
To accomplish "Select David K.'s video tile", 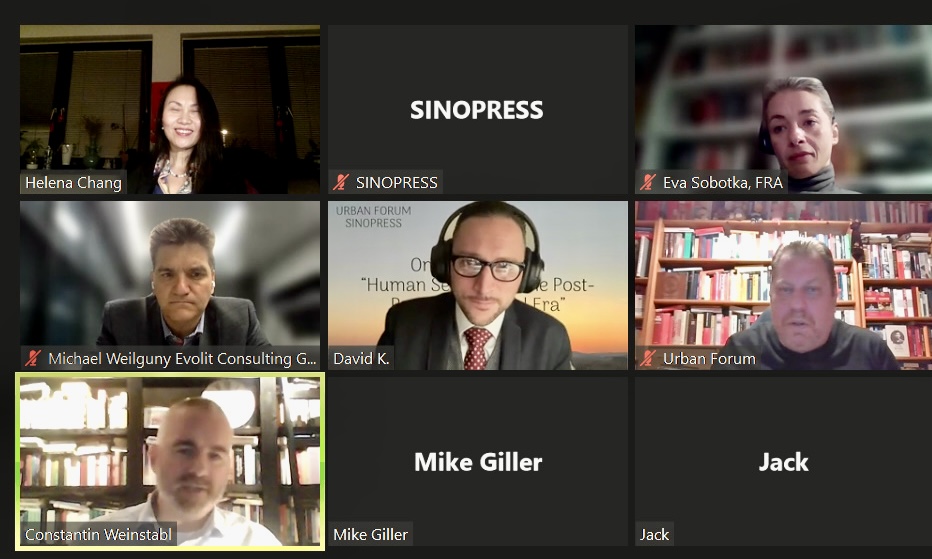I will click(478, 285).
